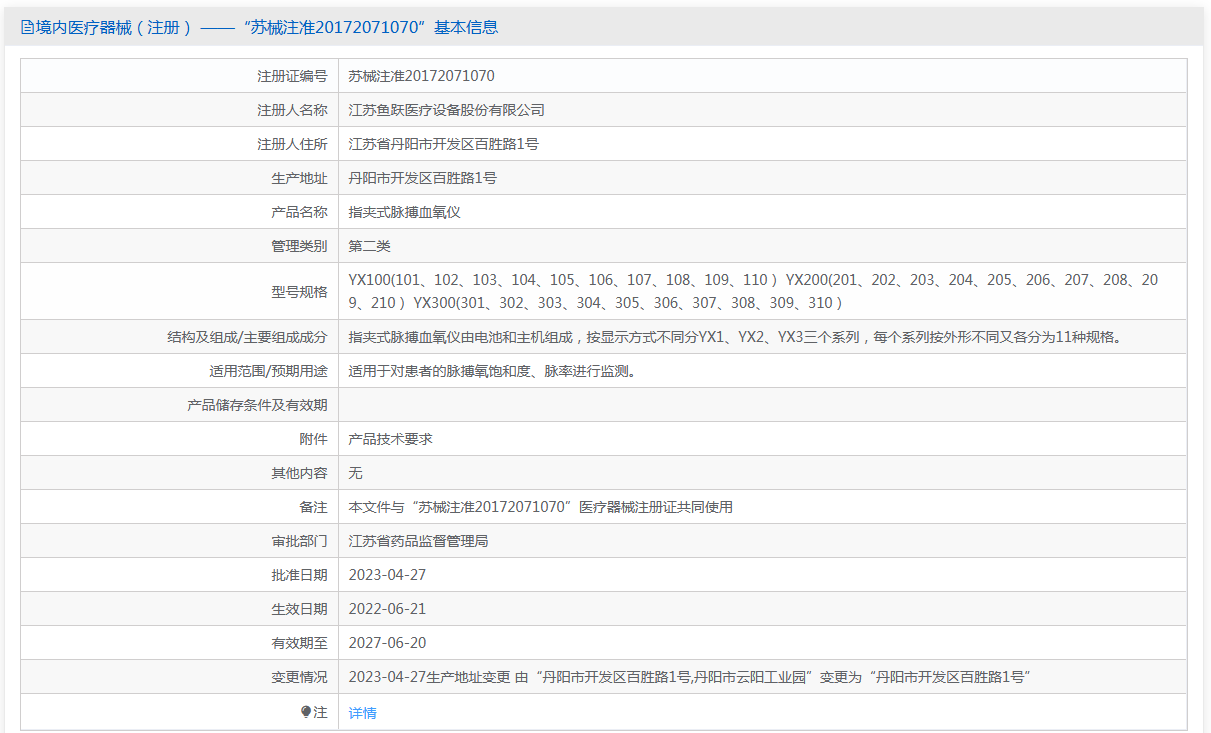Screen dimensions: 1211x733
Task: Select approval date 2023-04-27
Action: pos(387,575)
